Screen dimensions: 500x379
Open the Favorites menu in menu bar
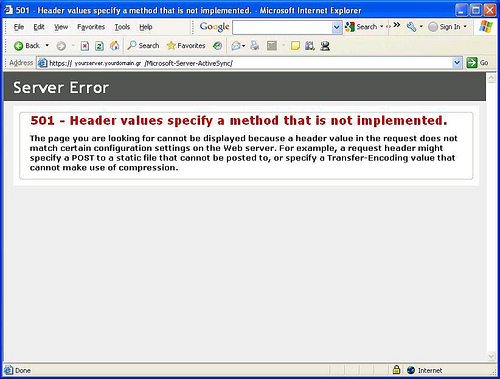pos(91,27)
